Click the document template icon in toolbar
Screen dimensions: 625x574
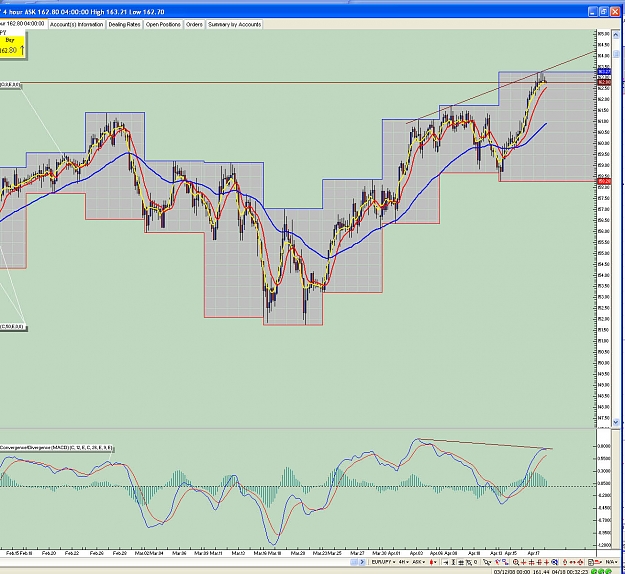pos(591,562)
